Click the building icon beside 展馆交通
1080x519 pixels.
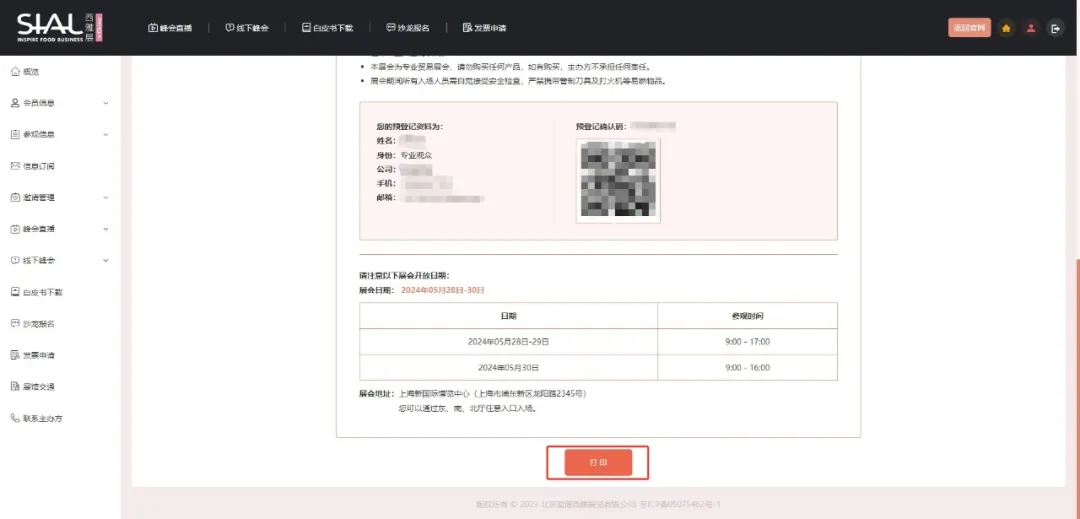pos(15,386)
